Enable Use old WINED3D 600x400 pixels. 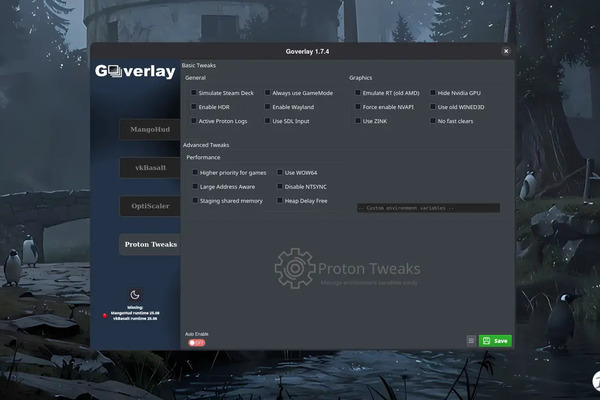click(x=433, y=107)
